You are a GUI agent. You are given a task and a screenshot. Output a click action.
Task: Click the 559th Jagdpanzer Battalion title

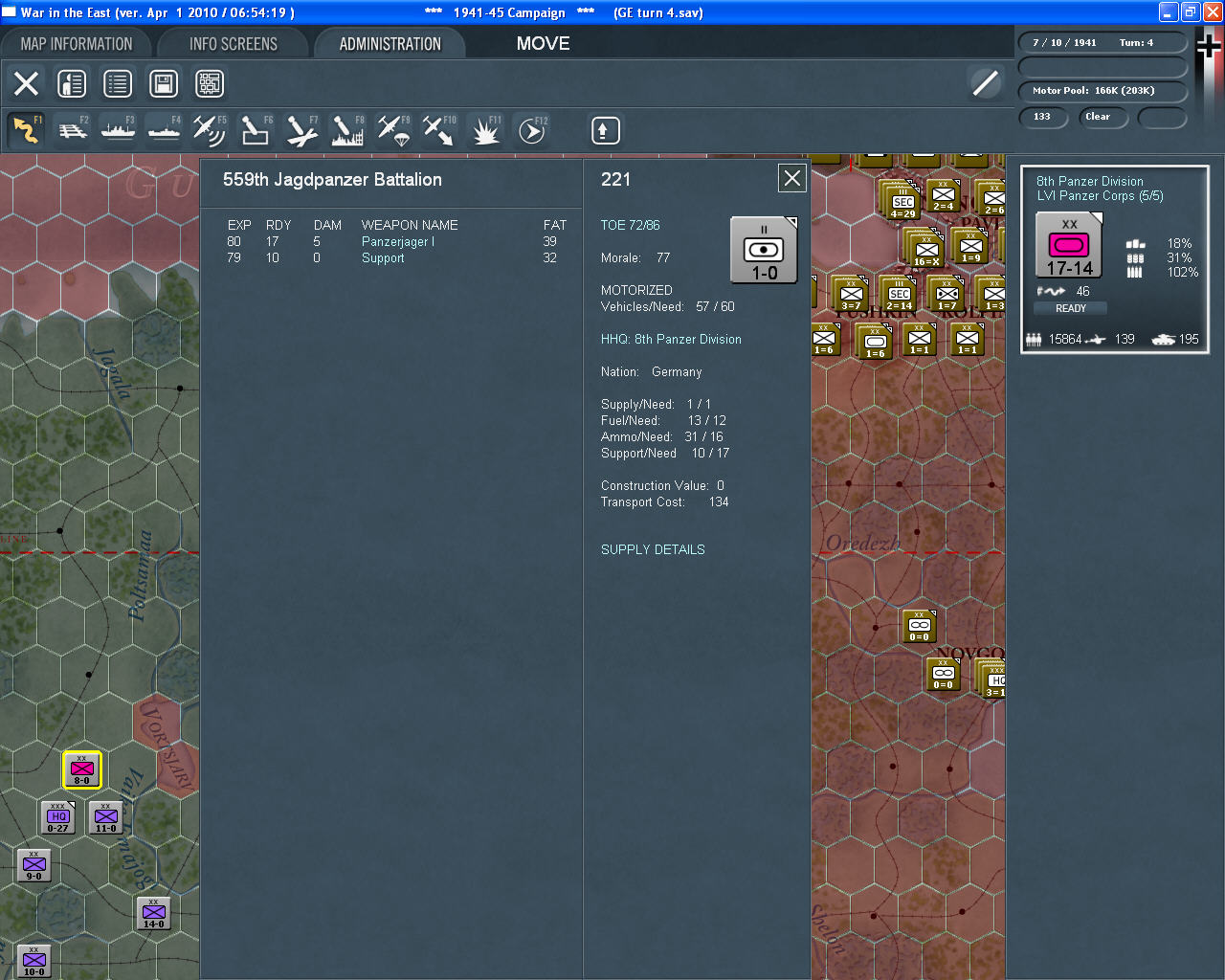(x=332, y=180)
